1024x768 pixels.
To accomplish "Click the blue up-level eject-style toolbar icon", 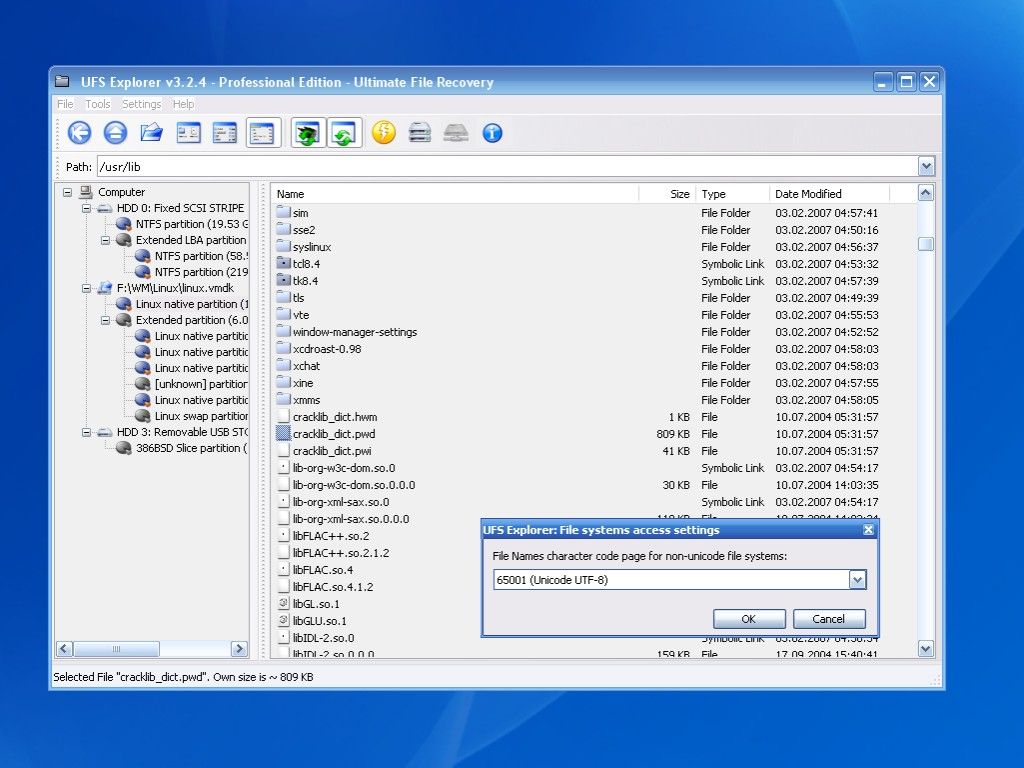I will click(x=116, y=133).
